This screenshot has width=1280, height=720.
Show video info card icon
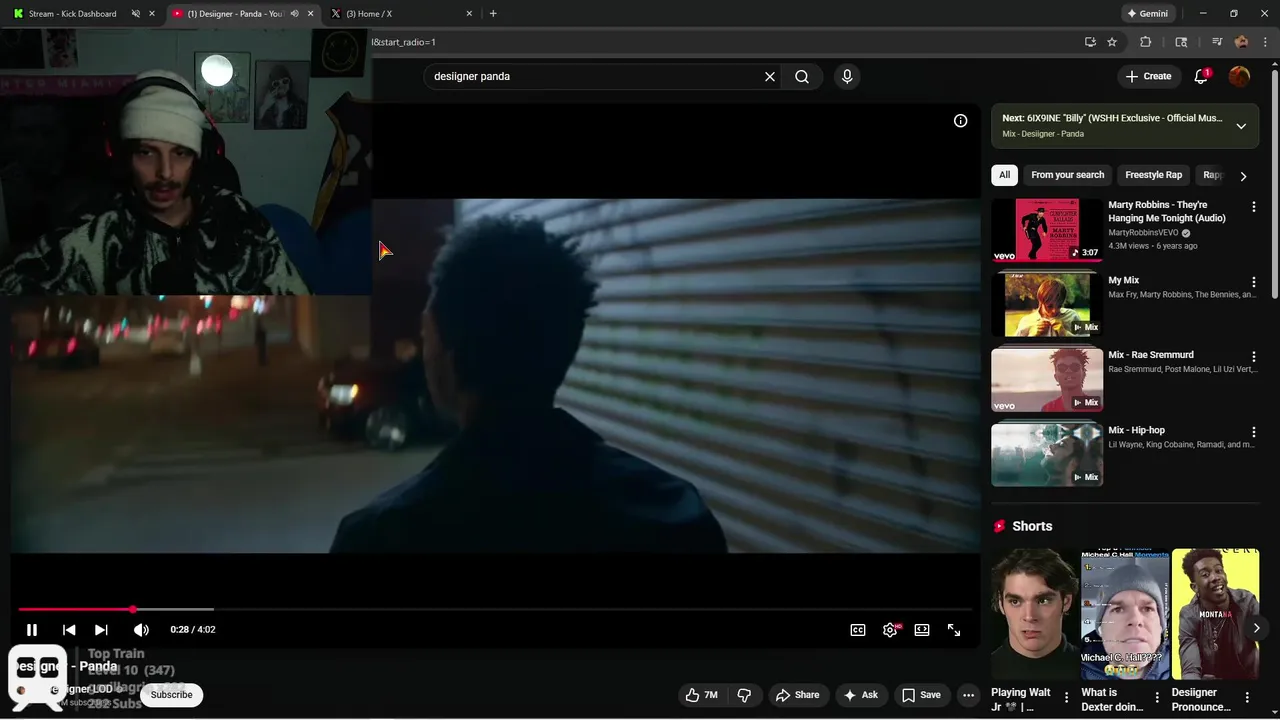960,121
